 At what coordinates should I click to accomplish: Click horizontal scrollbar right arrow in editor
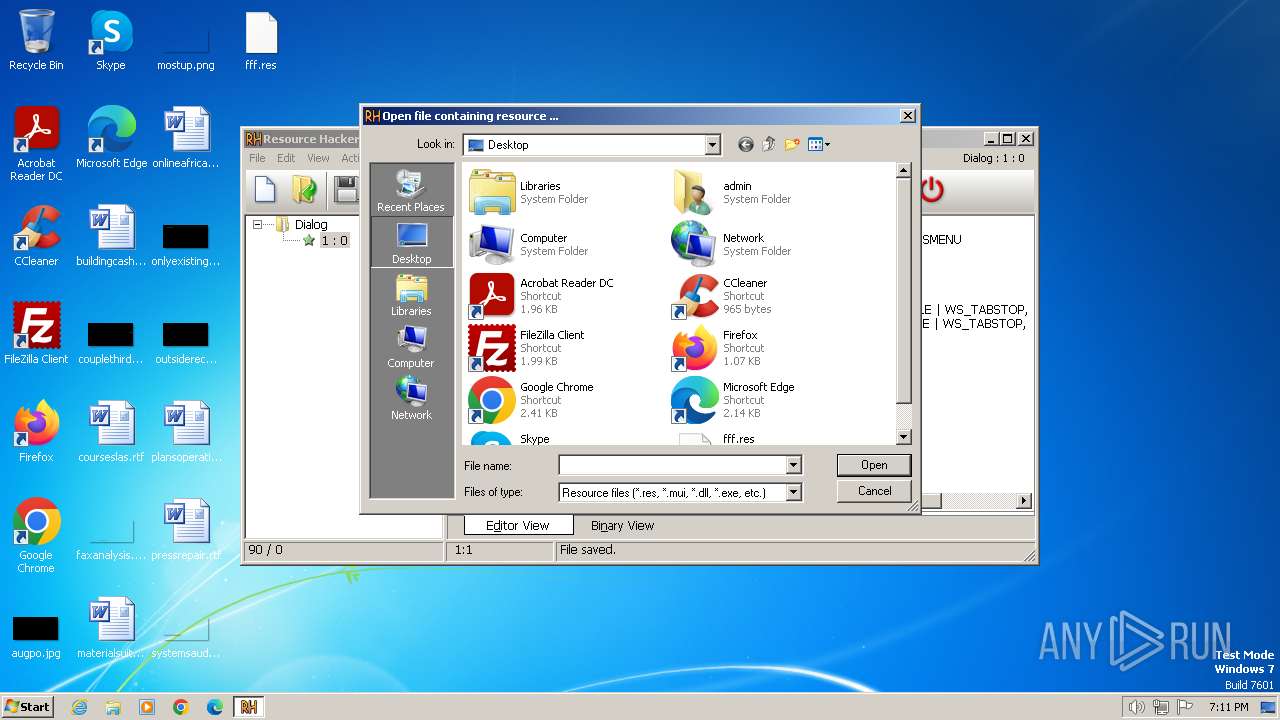1024,501
